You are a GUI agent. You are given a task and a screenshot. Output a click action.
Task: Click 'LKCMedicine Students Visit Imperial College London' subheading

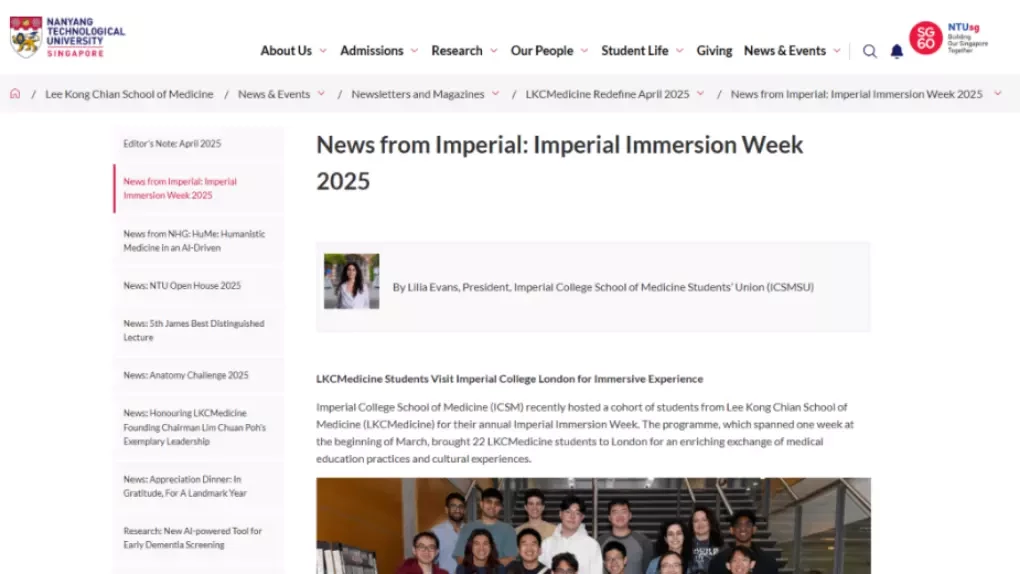point(509,379)
